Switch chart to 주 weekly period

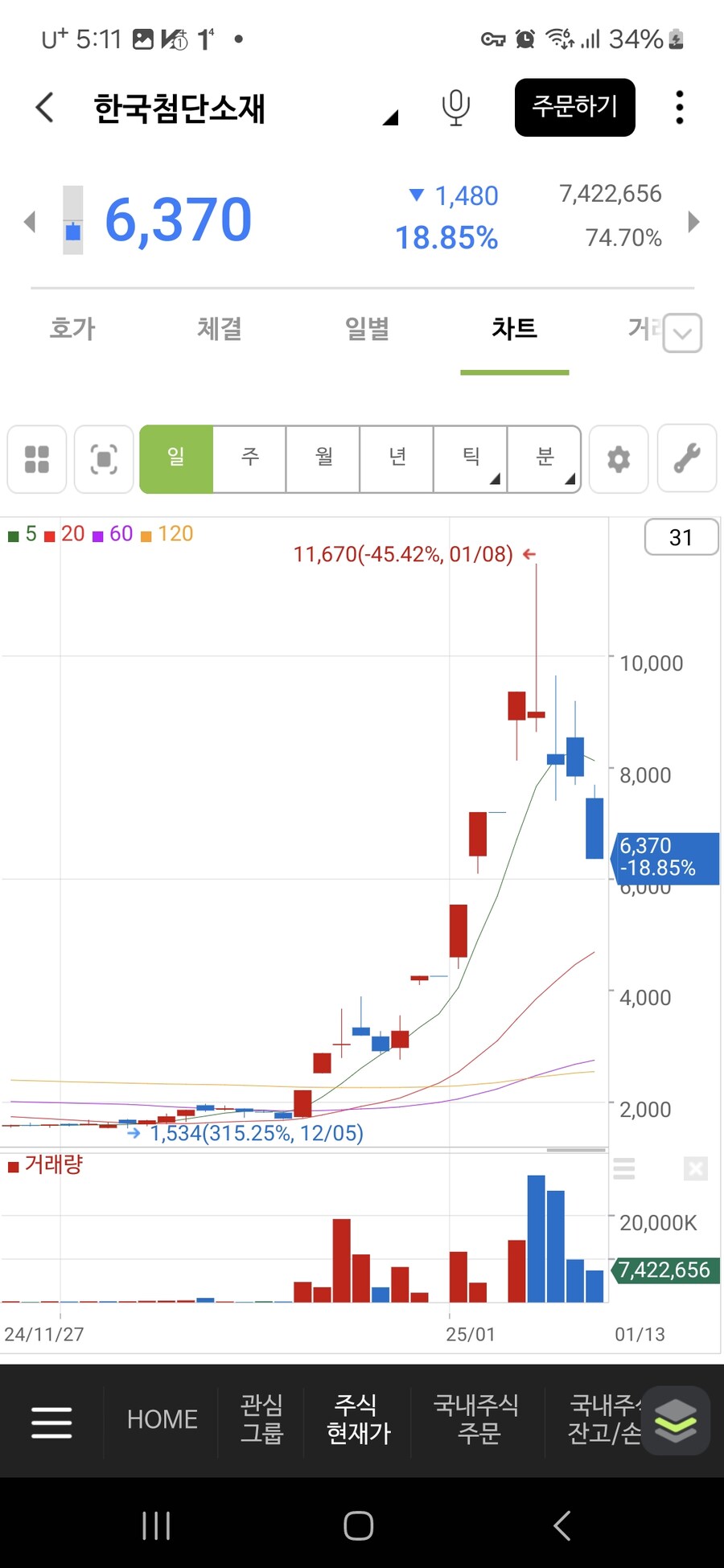coord(250,458)
